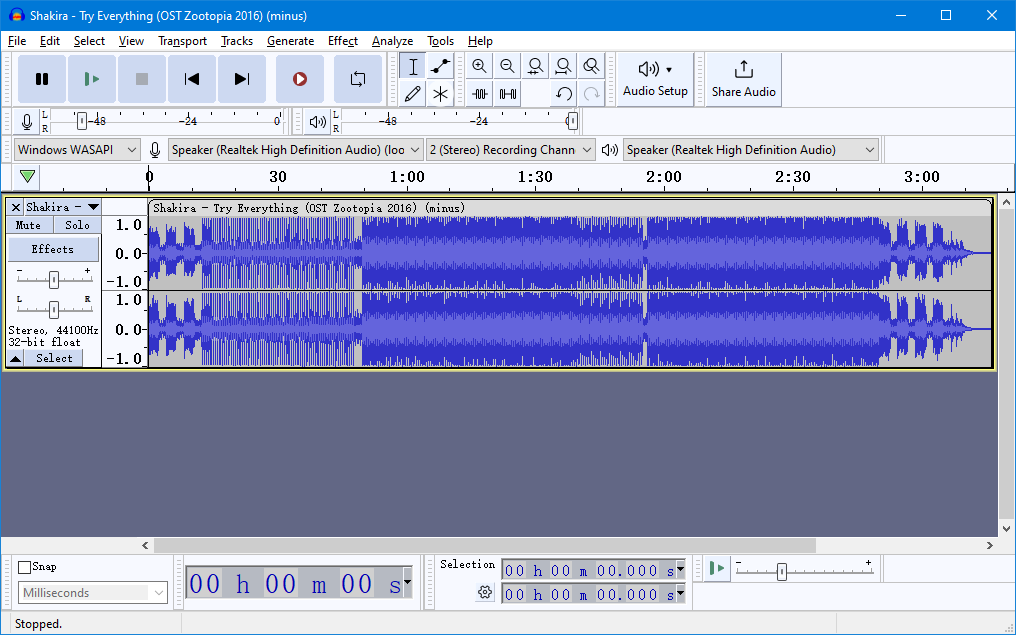Close the Shakira track
1016x635 pixels.
16,207
